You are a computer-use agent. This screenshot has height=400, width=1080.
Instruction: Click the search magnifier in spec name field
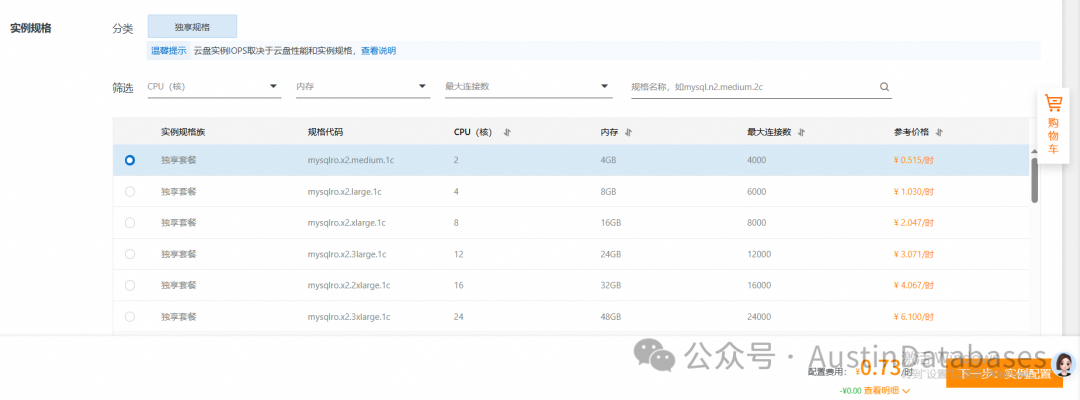coord(884,87)
